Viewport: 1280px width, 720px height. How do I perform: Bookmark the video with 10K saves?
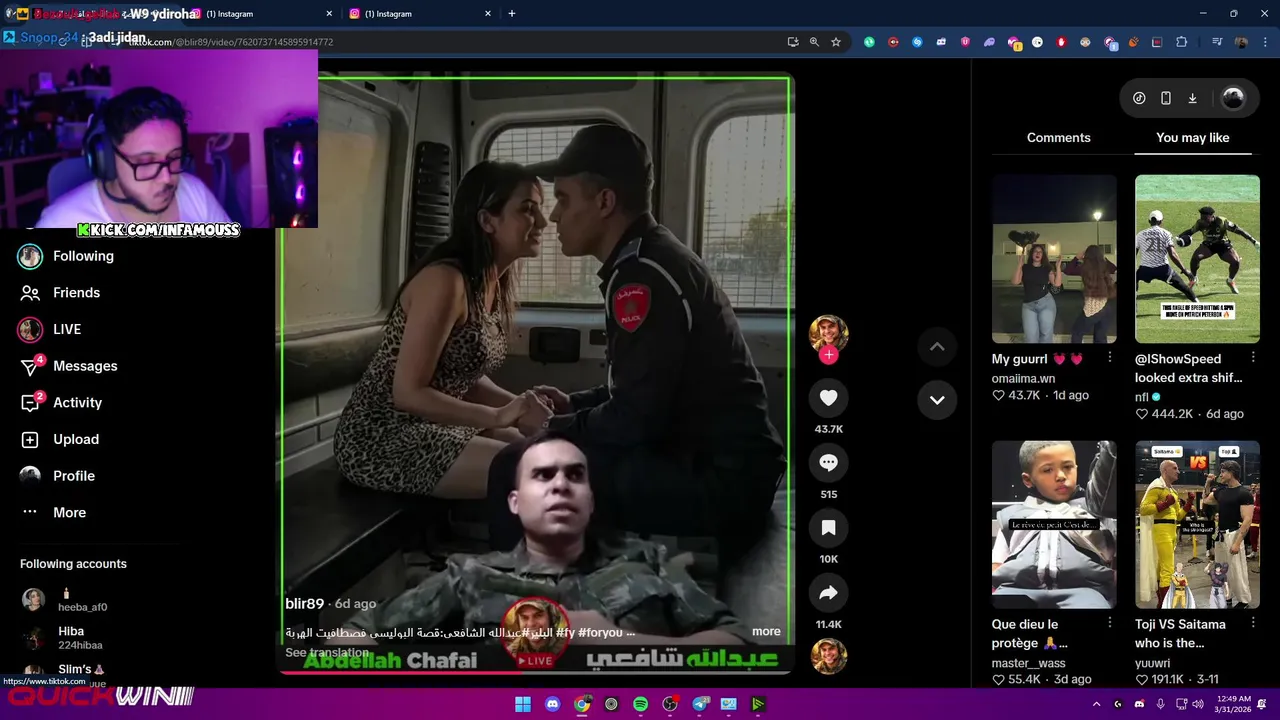828,528
